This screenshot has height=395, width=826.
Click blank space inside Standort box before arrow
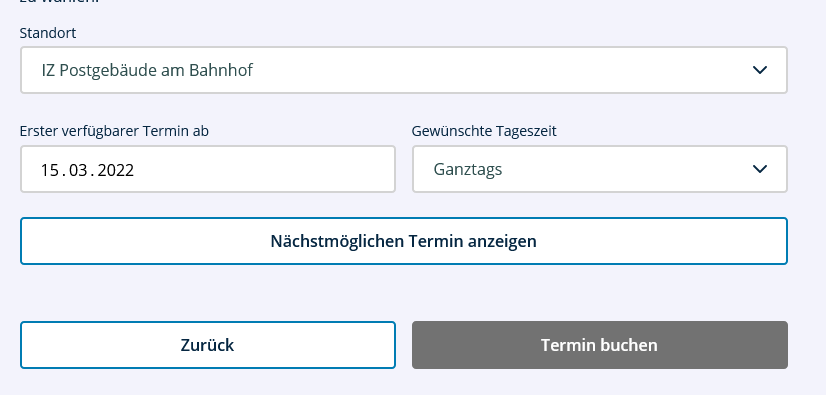point(500,70)
